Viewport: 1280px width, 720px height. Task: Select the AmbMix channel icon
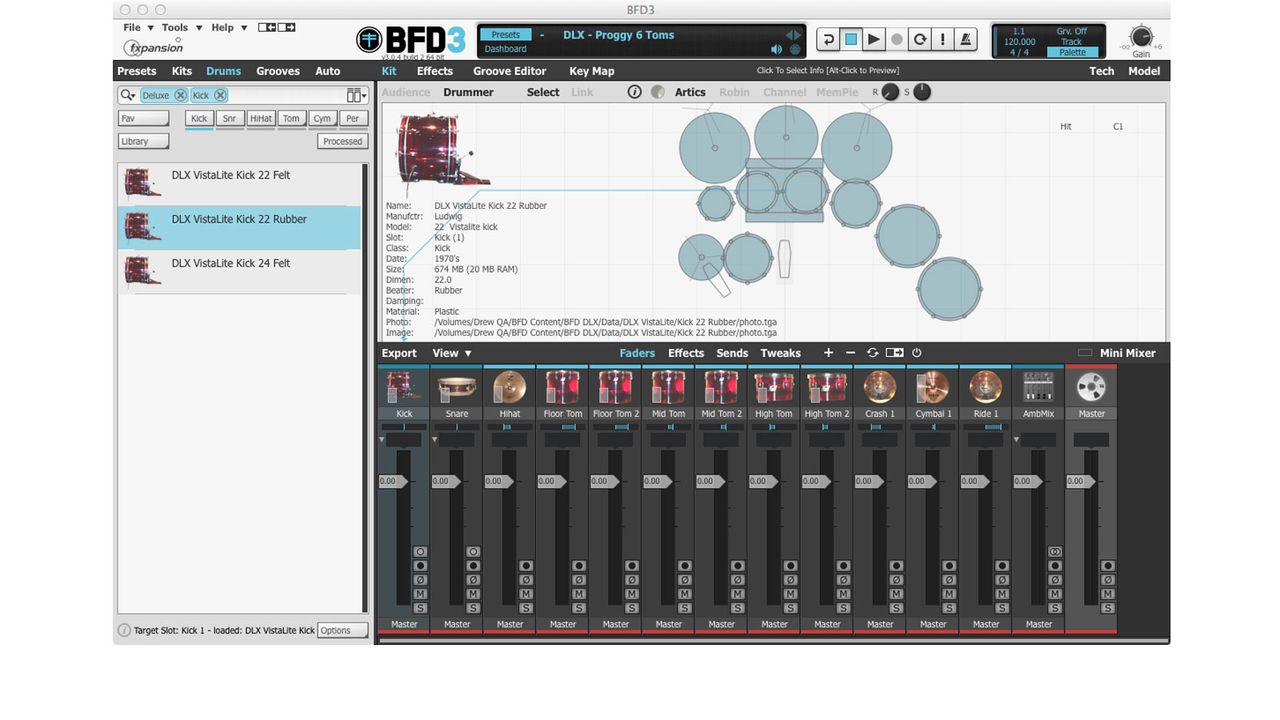pyautogui.click(x=1039, y=387)
